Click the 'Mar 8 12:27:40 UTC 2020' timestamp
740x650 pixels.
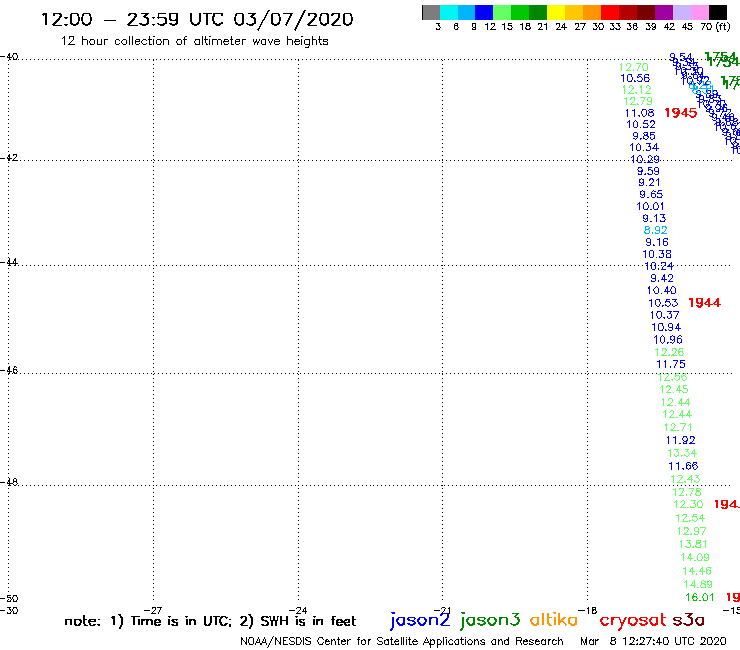pyautogui.click(x=653, y=641)
